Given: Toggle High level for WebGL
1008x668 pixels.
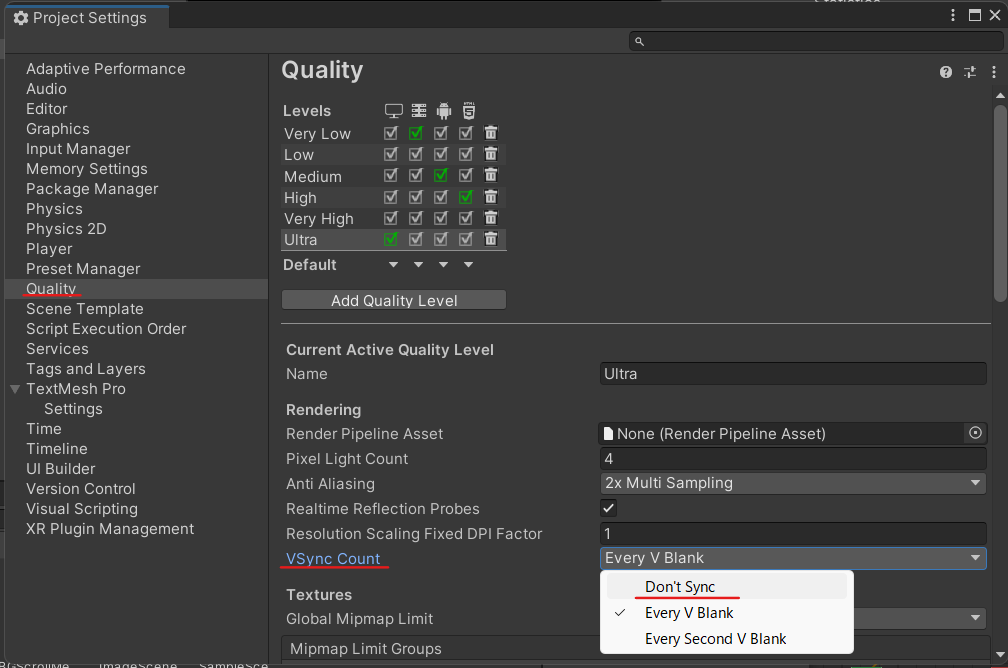Looking at the screenshot, I should (465, 197).
